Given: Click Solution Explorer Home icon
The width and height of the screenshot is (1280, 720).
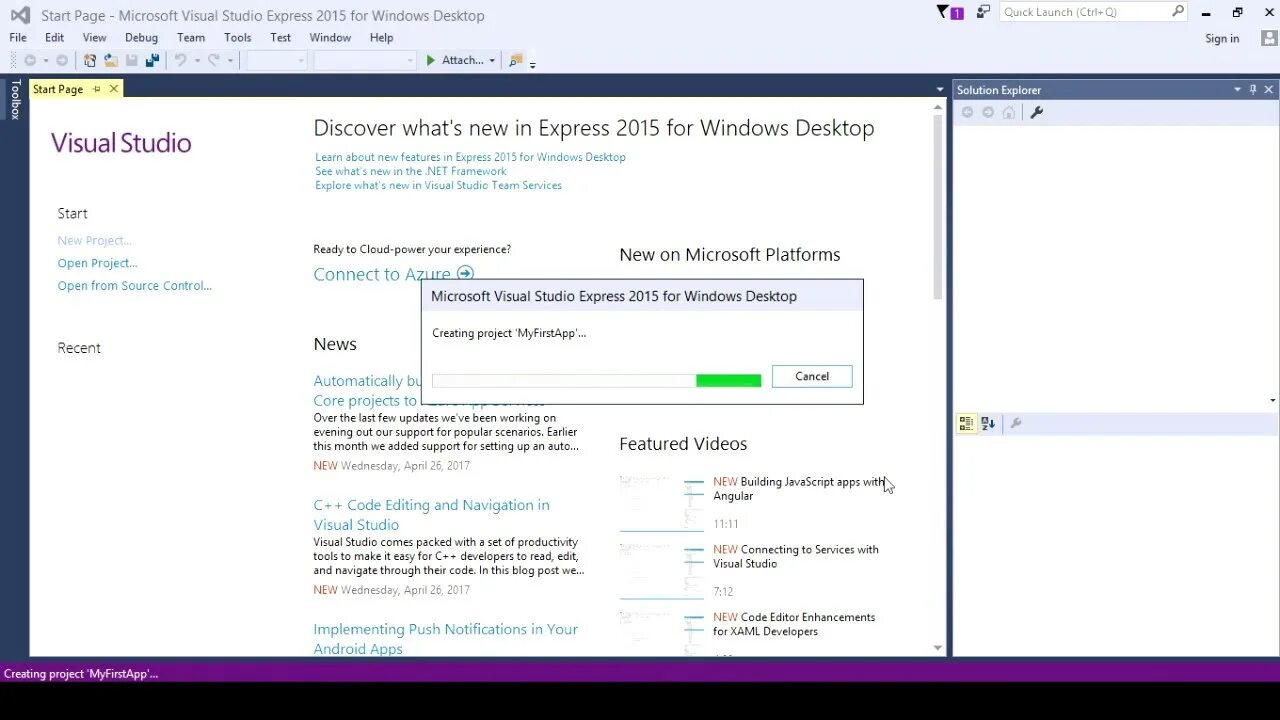Looking at the screenshot, I should [x=1009, y=112].
